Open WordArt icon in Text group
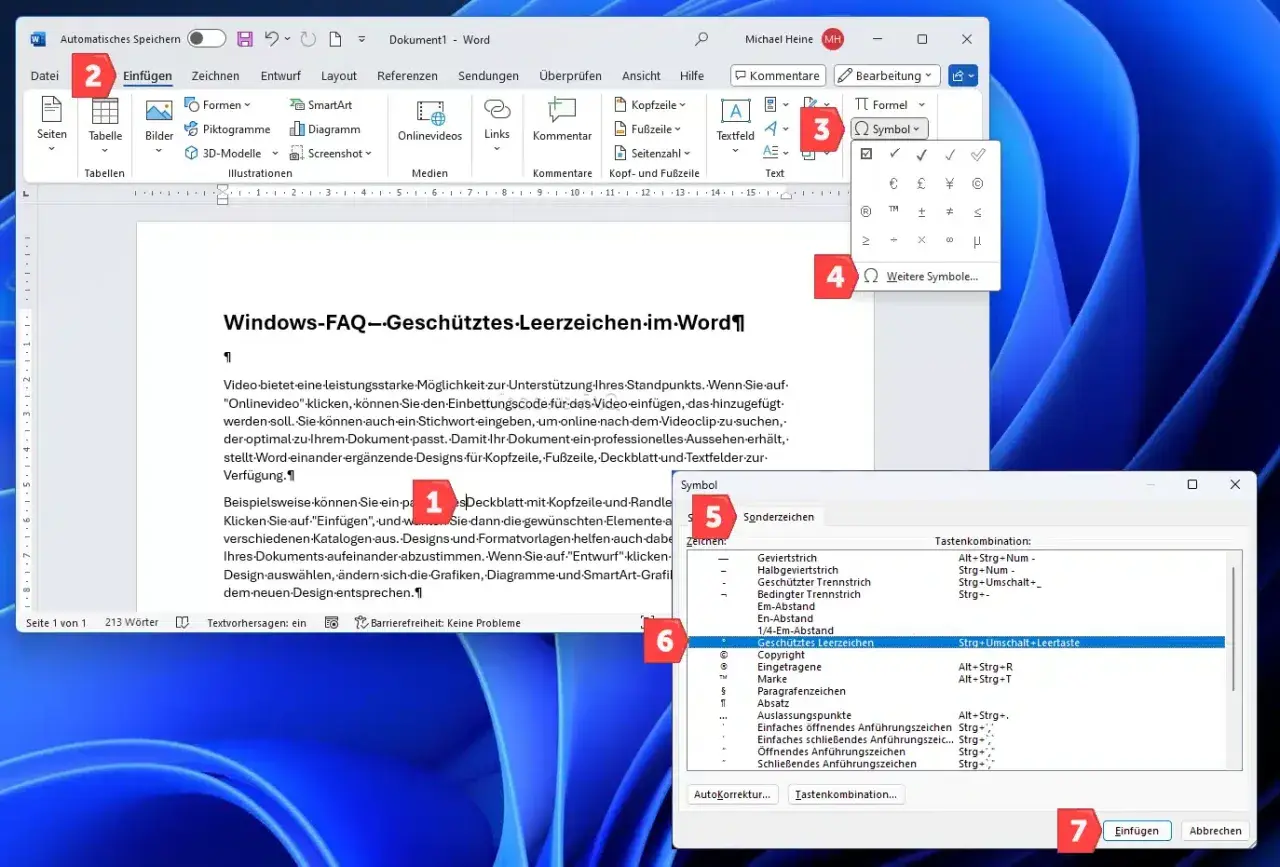The height and width of the screenshot is (867, 1280). [x=771, y=128]
